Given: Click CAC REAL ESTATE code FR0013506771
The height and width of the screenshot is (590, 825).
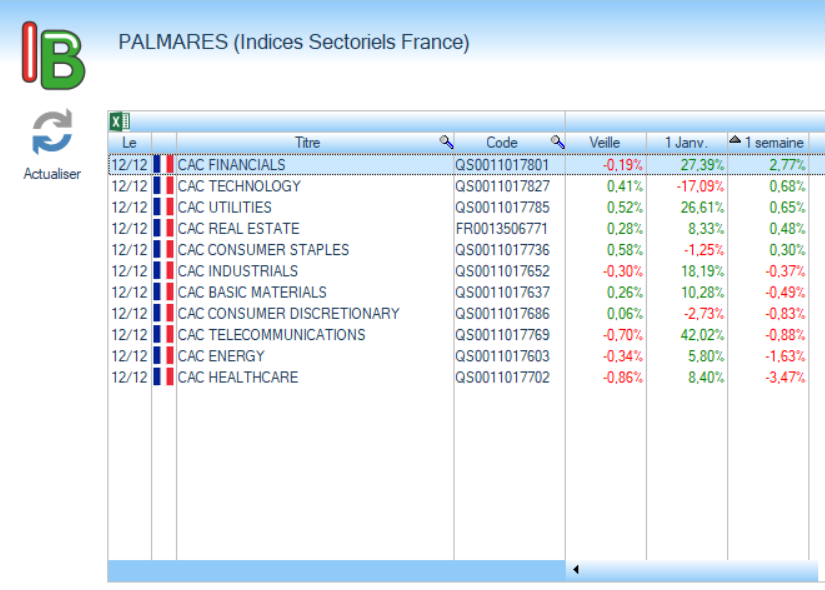Looking at the screenshot, I should [502, 229].
